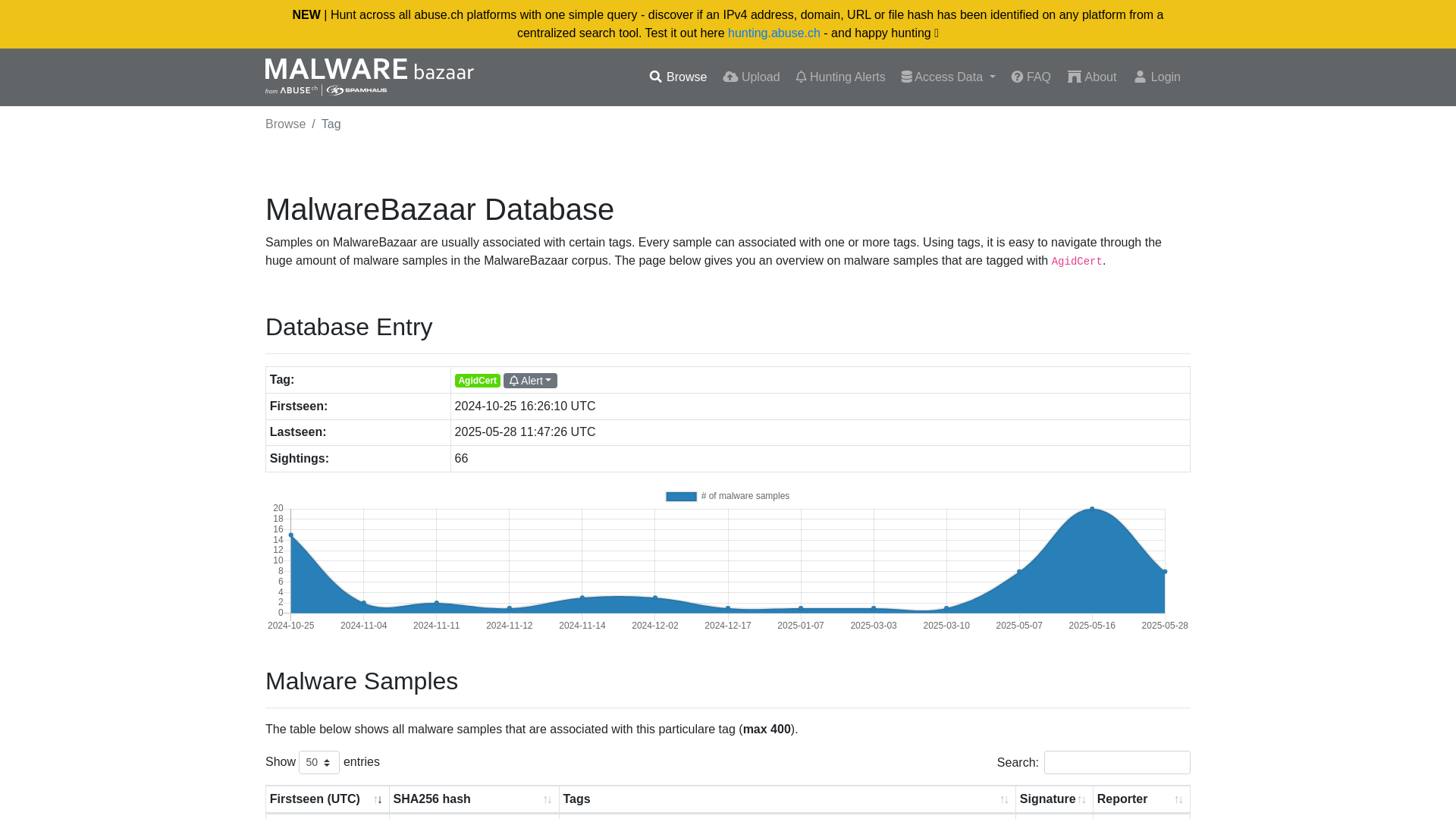Click the Firstseen value 2024-10-25 16:26:10 UTC

pyautogui.click(x=525, y=406)
